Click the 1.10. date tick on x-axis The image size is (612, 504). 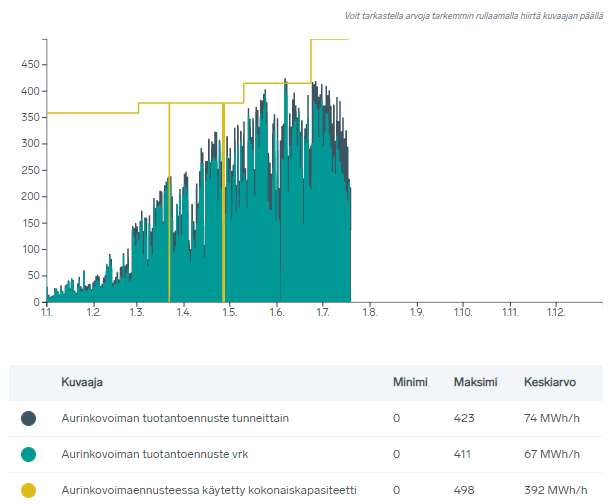pos(462,313)
